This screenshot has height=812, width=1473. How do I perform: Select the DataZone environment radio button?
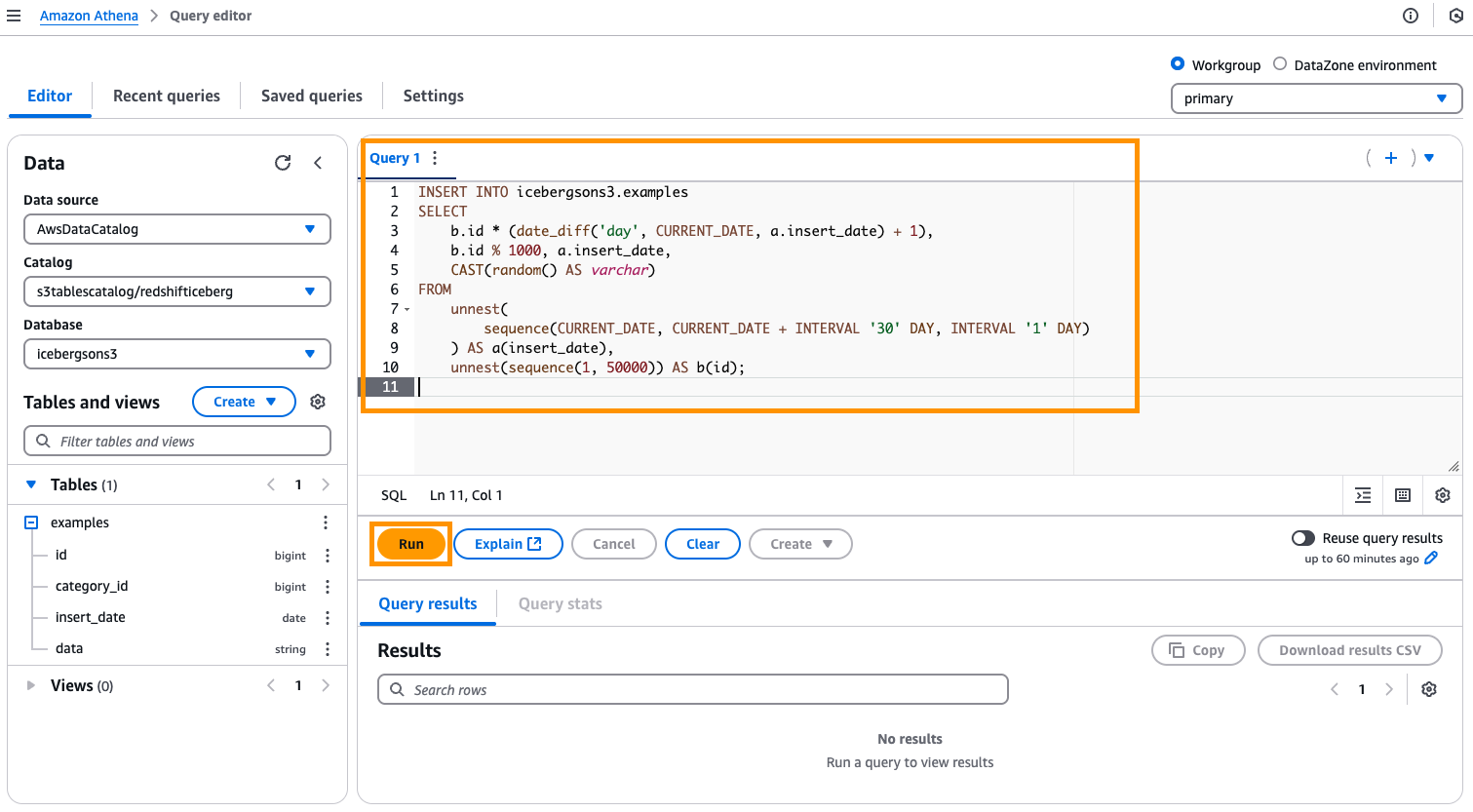click(x=1280, y=63)
